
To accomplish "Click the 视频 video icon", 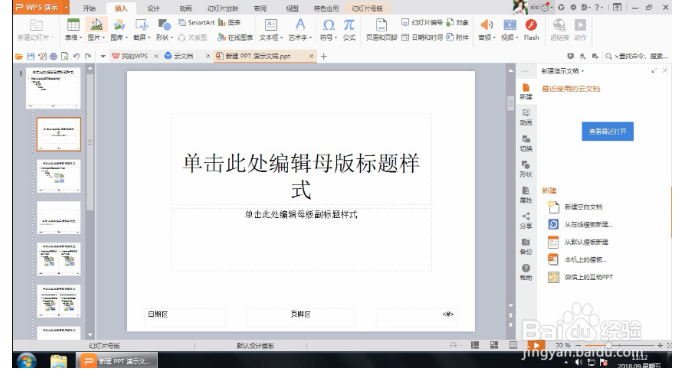I will pyautogui.click(x=510, y=25).
